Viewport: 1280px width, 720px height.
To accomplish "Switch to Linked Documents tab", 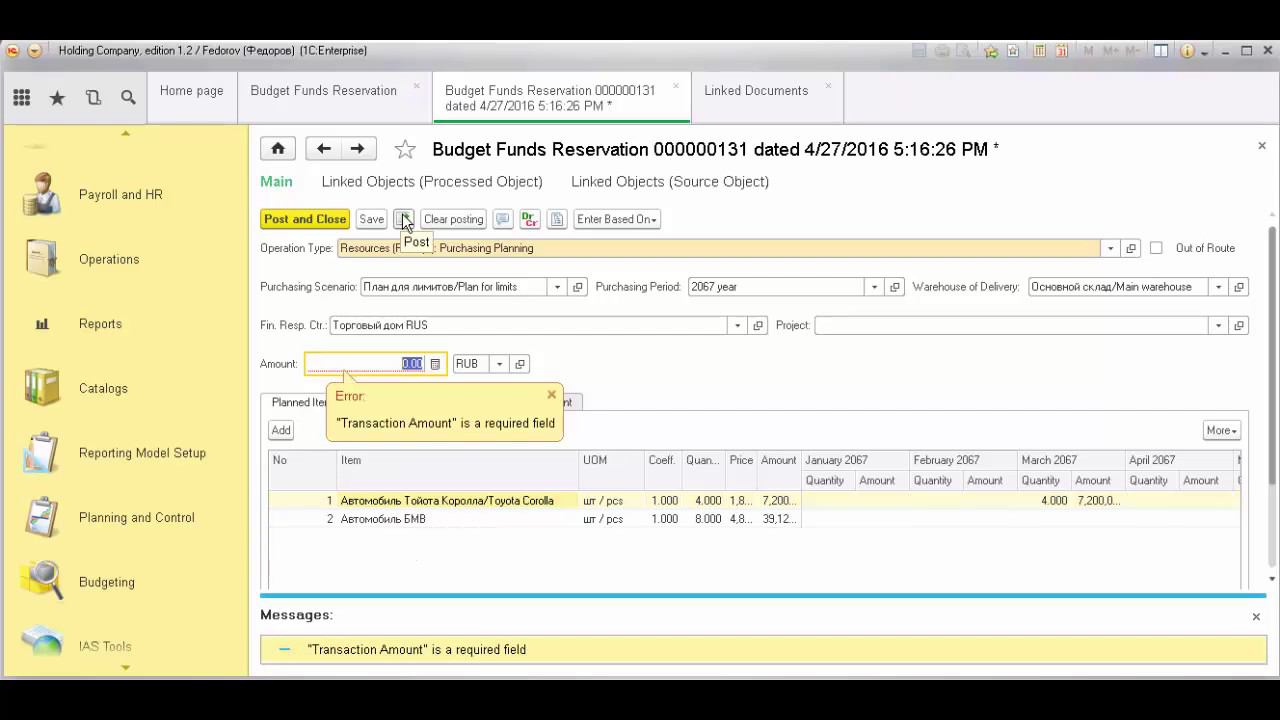I will 755,91.
